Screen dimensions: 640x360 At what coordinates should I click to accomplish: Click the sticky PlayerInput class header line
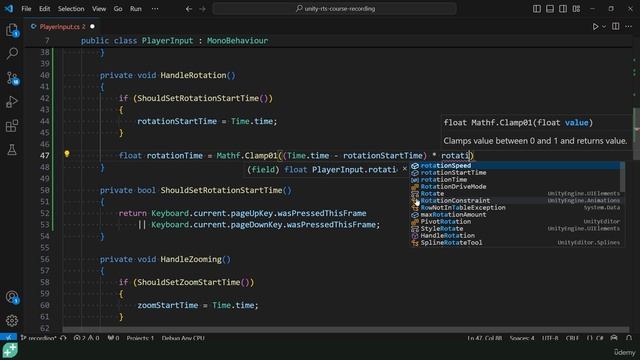tap(327, 40)
